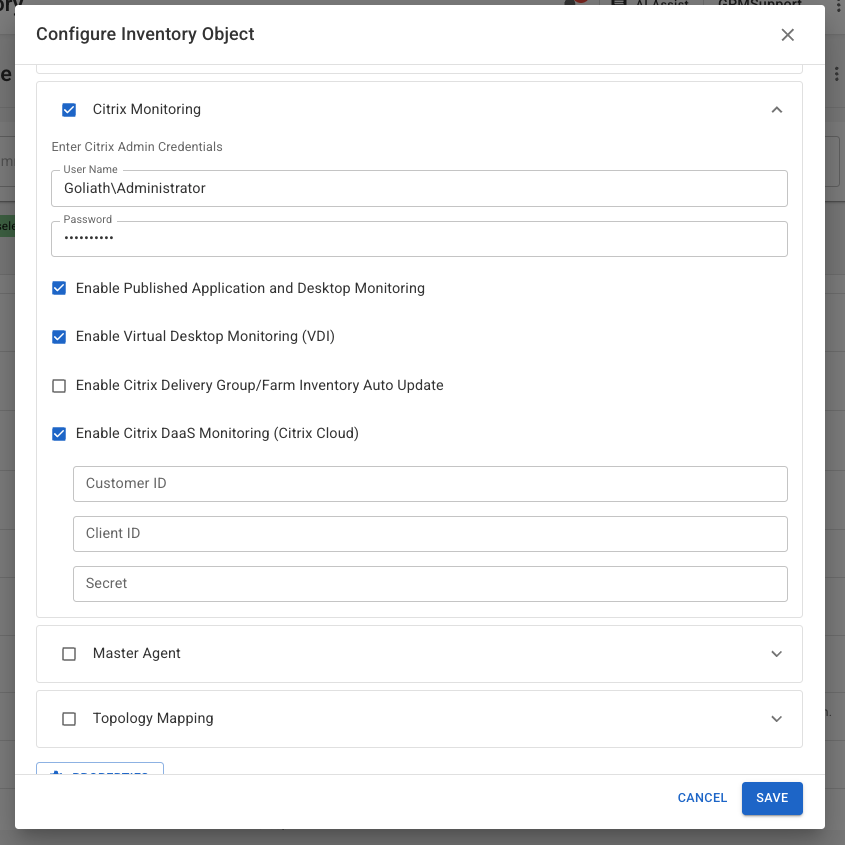
Task: Click the User Name field
Action: [x=419, y=189]
